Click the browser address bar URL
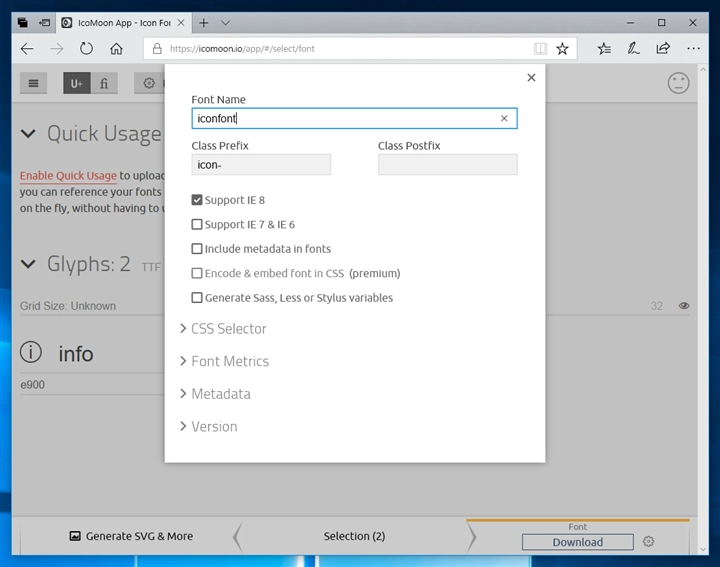 coord(242,49)
